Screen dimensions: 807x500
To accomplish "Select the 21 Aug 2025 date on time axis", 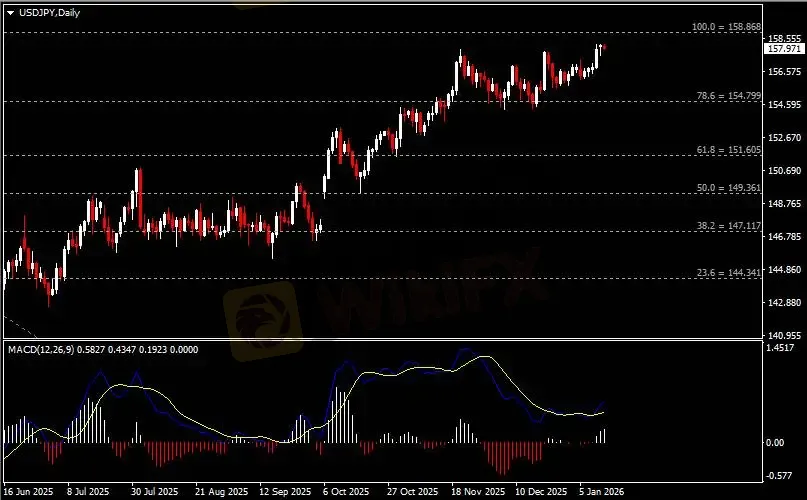I will [x=221, y=492].
